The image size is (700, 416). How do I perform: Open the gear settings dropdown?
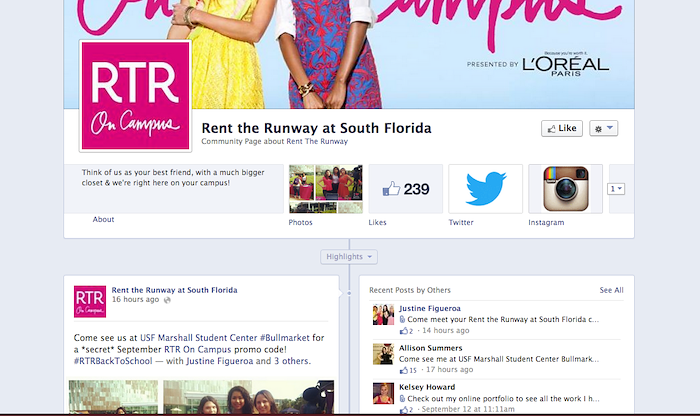click(604, 129)
